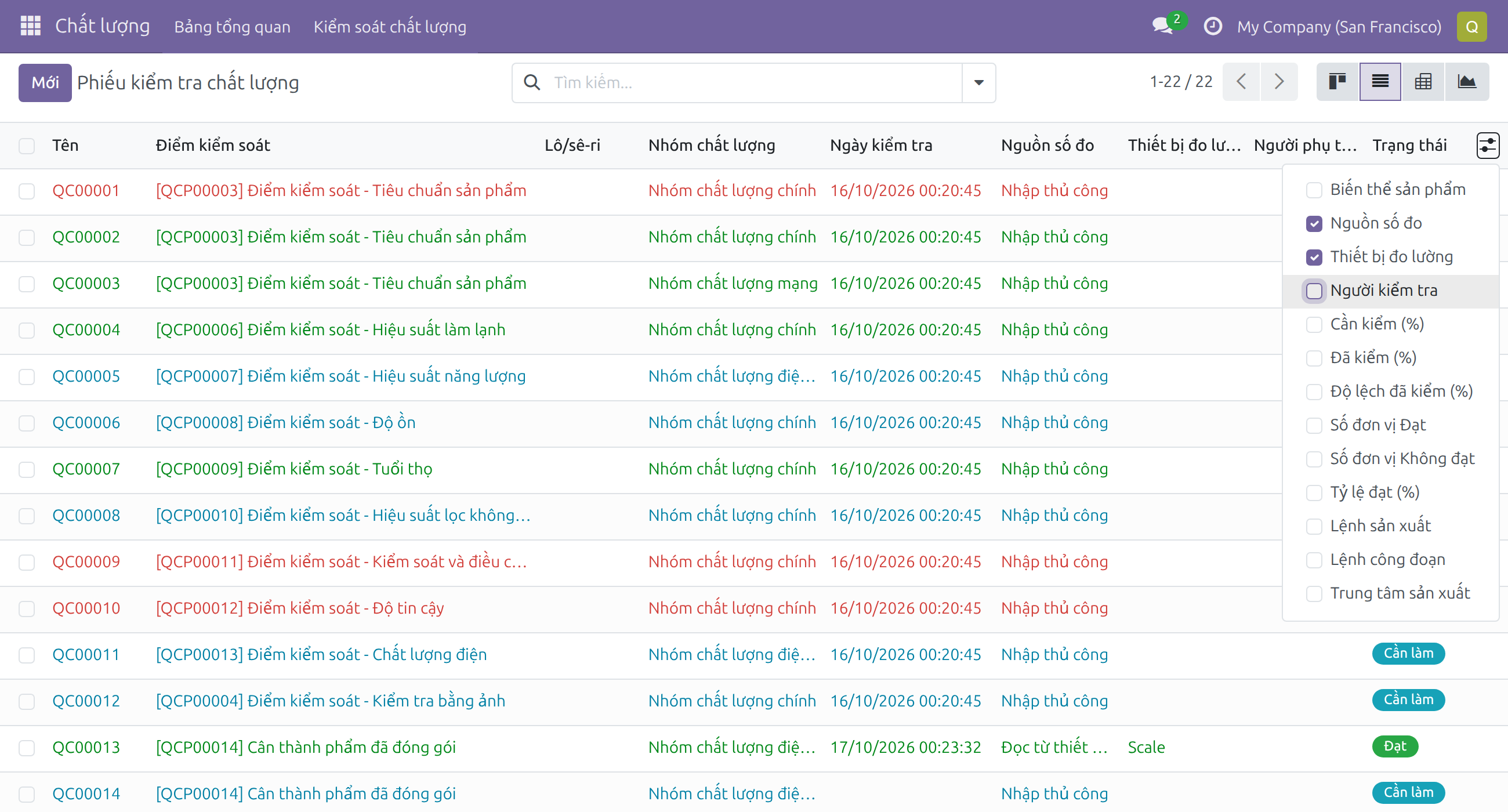The width and height of the screenshot is (1508, 812).
Task: Toggle the optional columns settings dropdown
Action: click(x=1487, y=146)
